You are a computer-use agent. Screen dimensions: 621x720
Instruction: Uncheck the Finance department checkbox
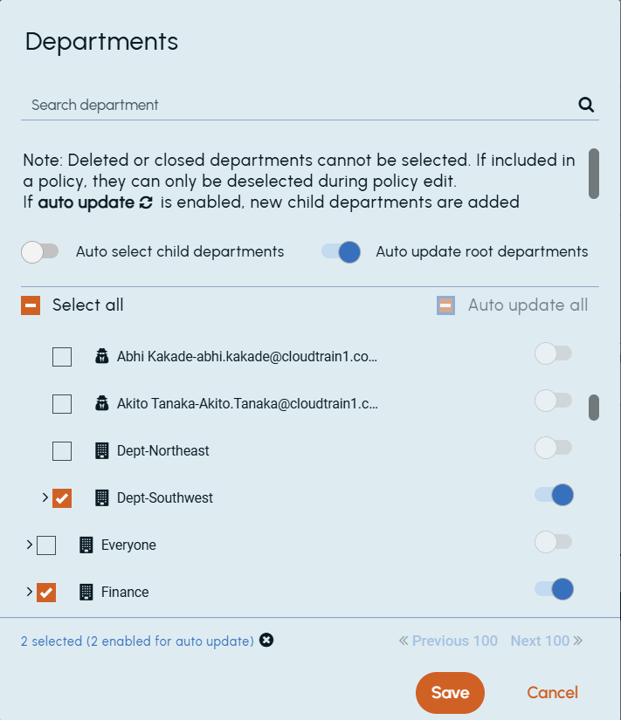click(x=46, y=592)
